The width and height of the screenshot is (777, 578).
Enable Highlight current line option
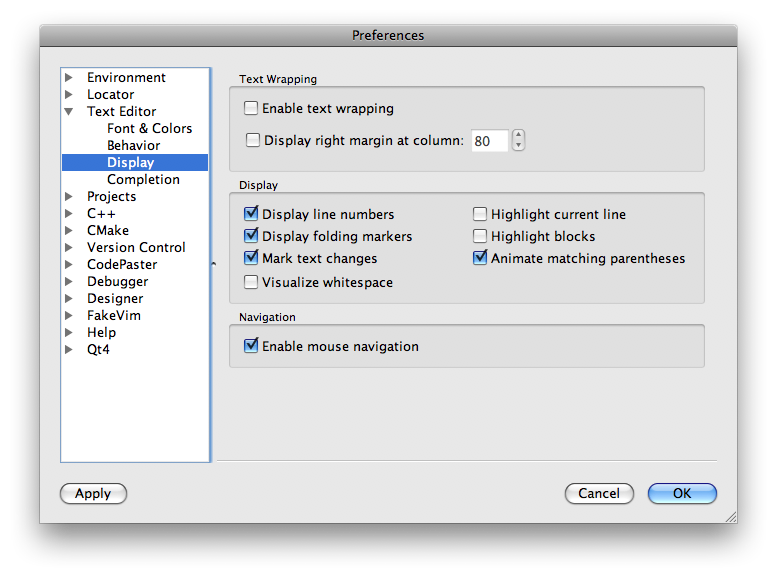tap(480, 214)
